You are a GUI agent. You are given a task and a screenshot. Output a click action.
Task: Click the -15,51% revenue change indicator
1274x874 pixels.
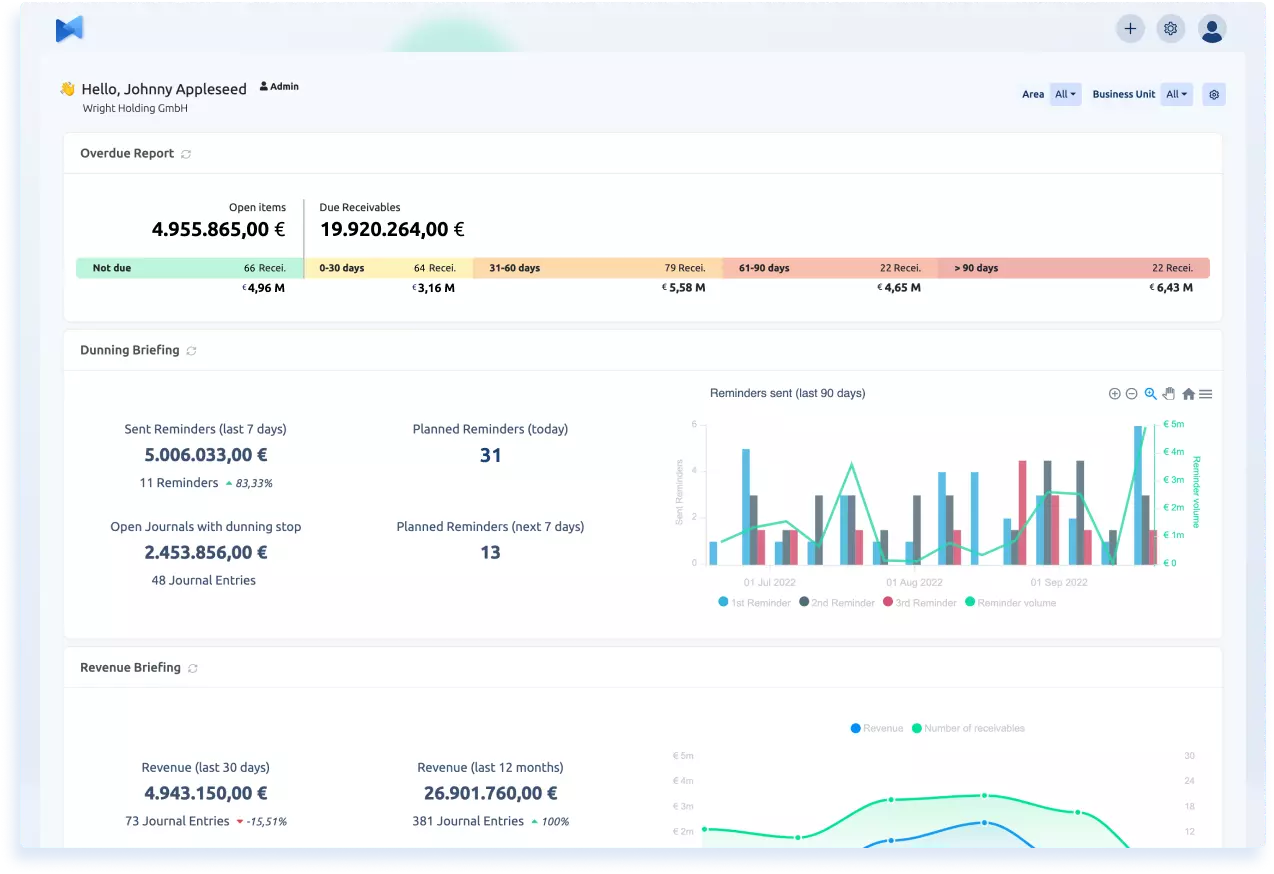point(262,821)
